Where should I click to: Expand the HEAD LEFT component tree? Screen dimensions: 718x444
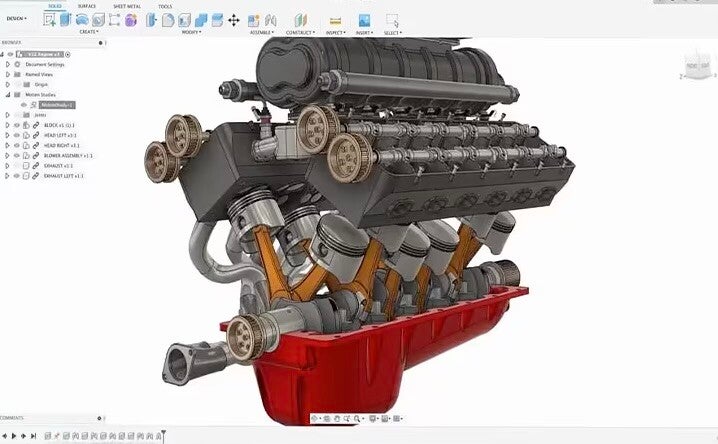click(7, 135)
